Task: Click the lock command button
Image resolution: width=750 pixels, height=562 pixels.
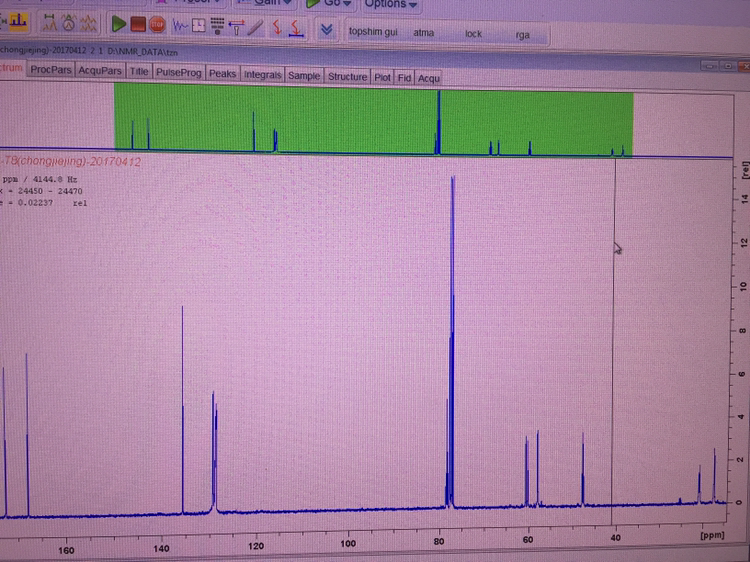Action: (474, 34)
